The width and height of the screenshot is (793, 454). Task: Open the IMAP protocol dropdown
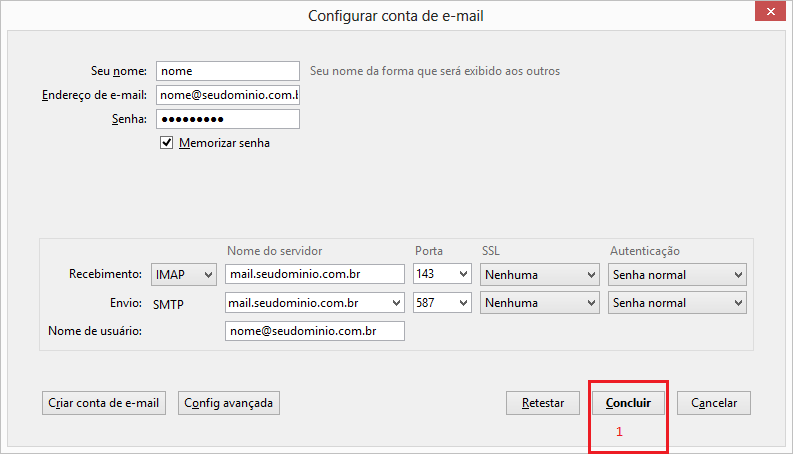pos(184,274)
